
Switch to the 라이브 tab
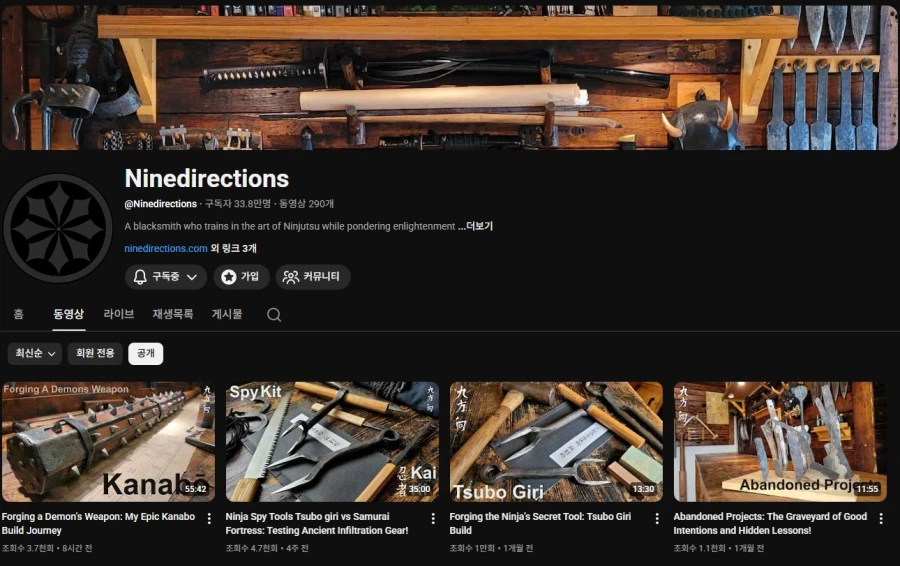(119, 314)
